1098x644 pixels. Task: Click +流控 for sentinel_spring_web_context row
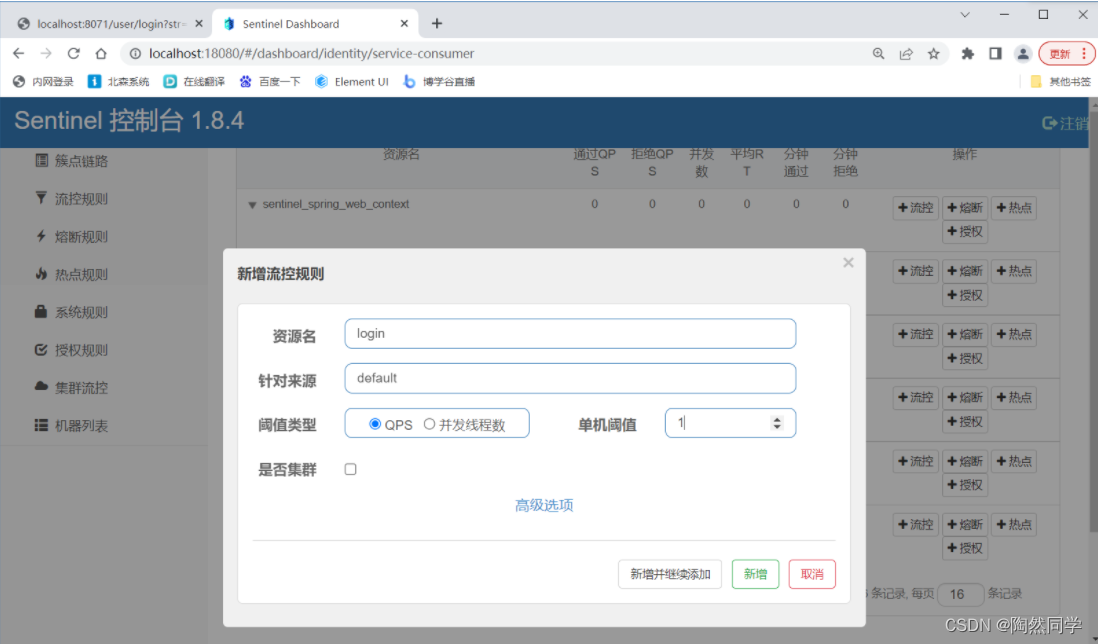point(915,208)
